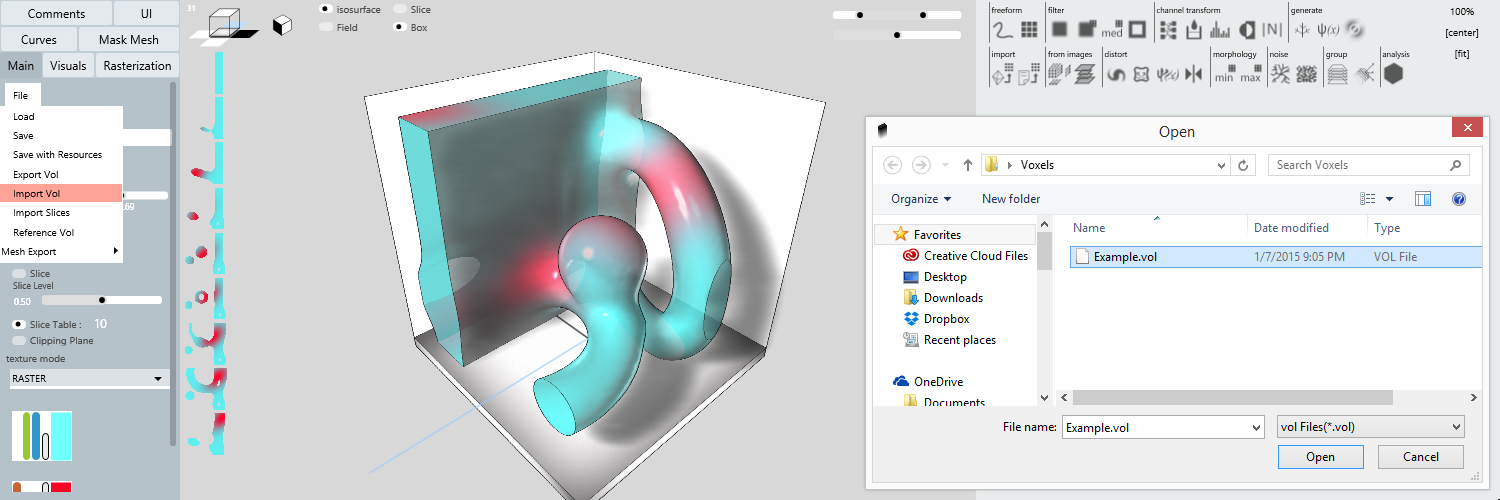
Task: Apply the max morphology operation
Action: 1250,74
